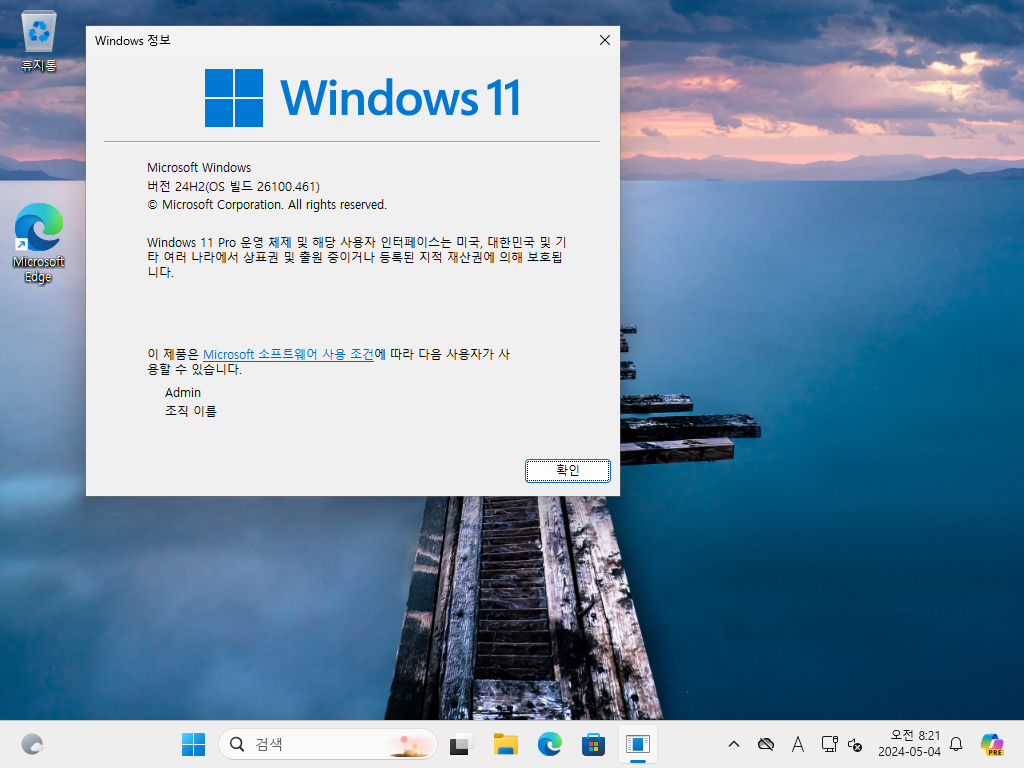Click the search highlights image in search box
This screenshot has height=768, width=1024.
coord(410,745)
